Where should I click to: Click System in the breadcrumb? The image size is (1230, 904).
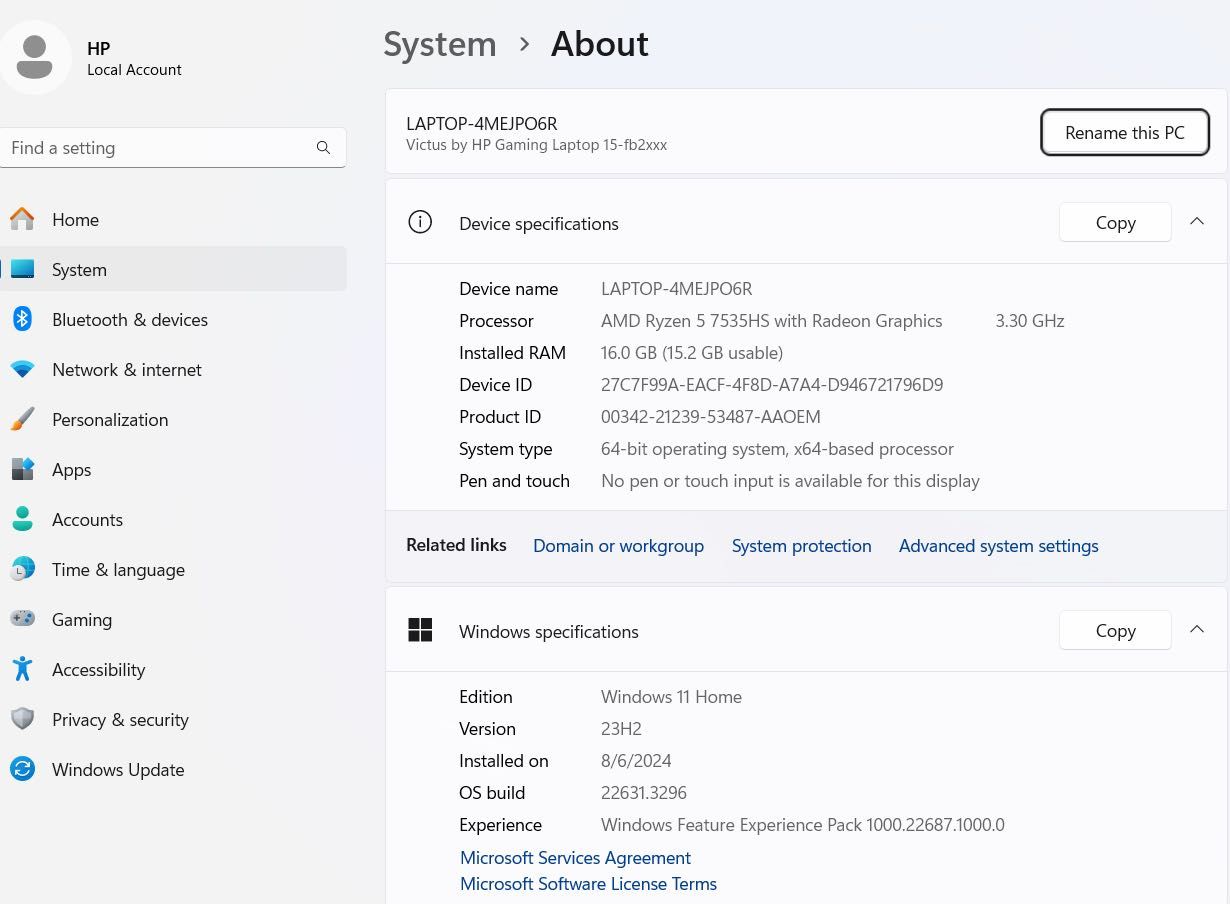tap(440, 44)
